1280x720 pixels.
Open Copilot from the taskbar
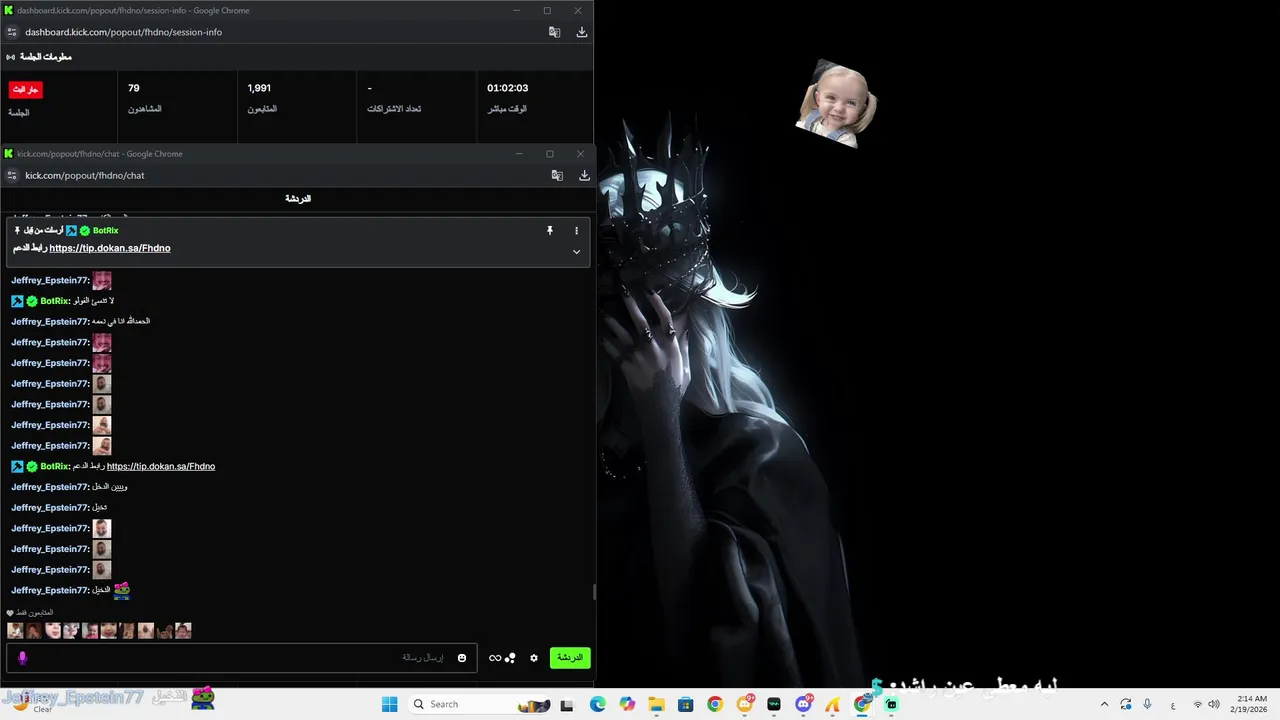point(627,704)
